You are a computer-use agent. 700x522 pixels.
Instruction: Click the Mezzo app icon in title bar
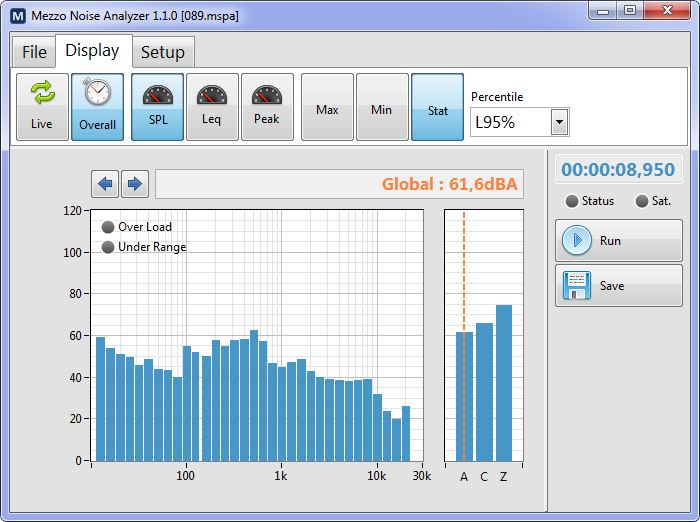[x=17, y=15]
